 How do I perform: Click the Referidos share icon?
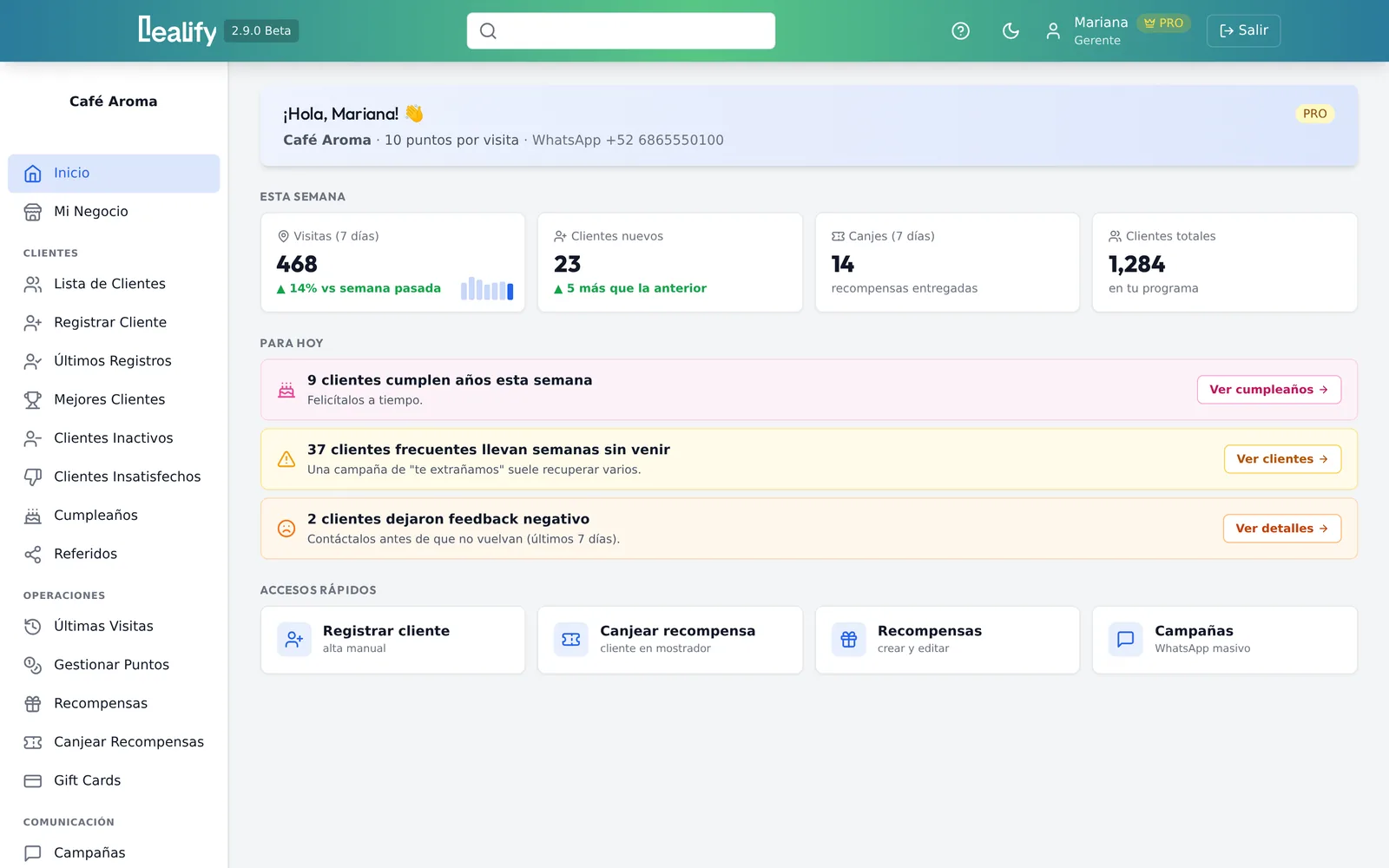[33, 554]
